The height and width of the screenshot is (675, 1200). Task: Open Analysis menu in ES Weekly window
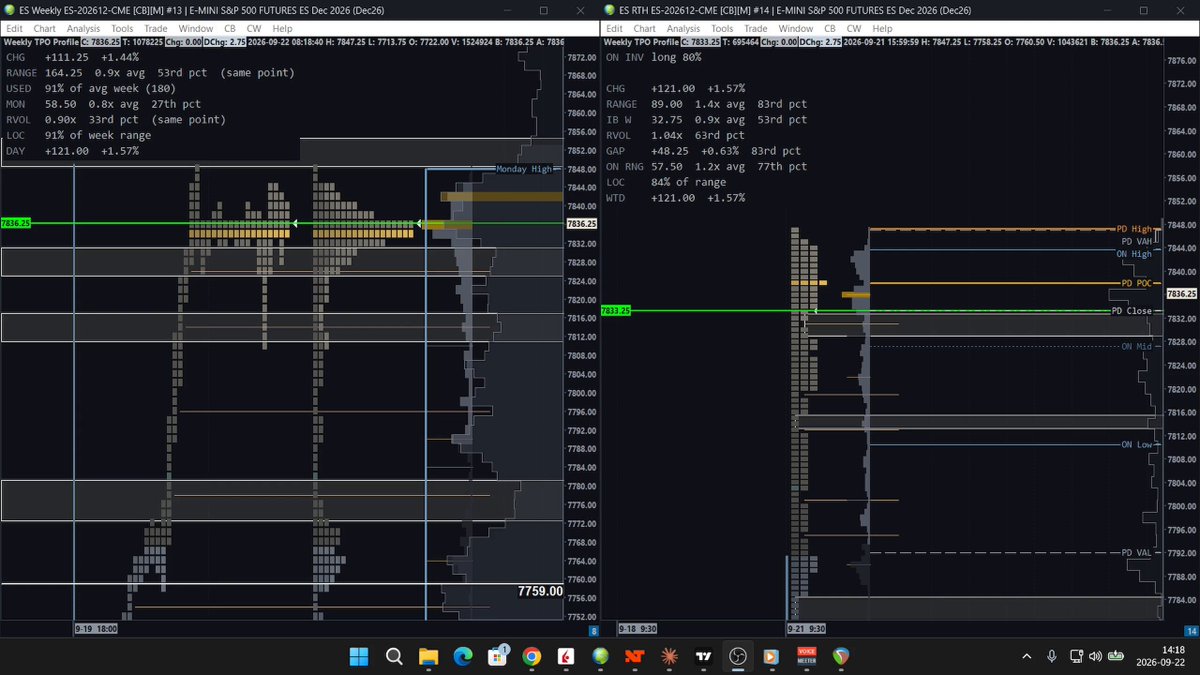pos(85,29)
